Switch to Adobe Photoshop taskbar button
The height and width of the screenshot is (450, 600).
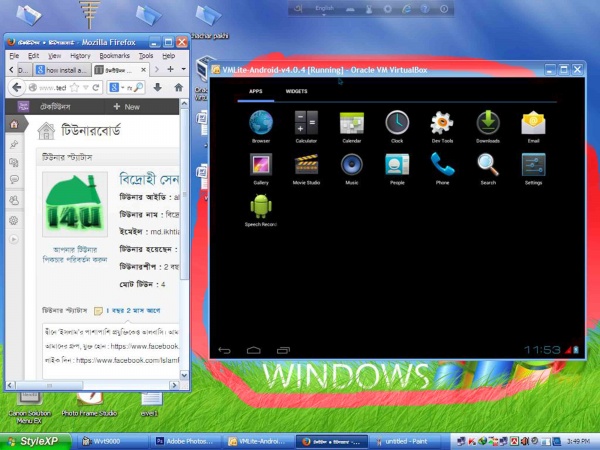184,441
